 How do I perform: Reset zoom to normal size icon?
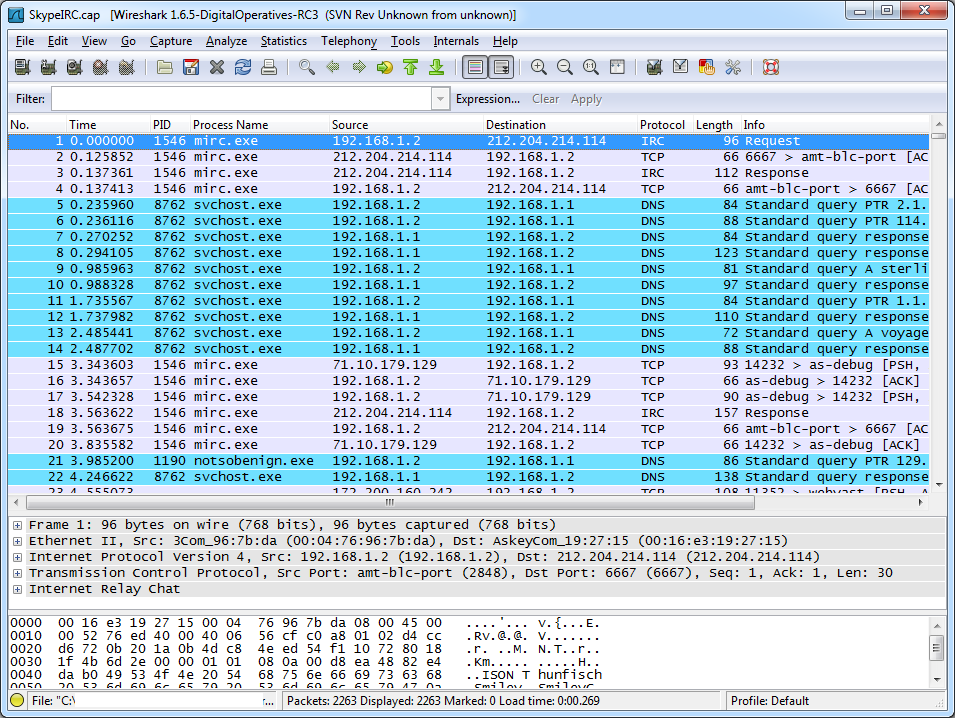coord(591,67)
